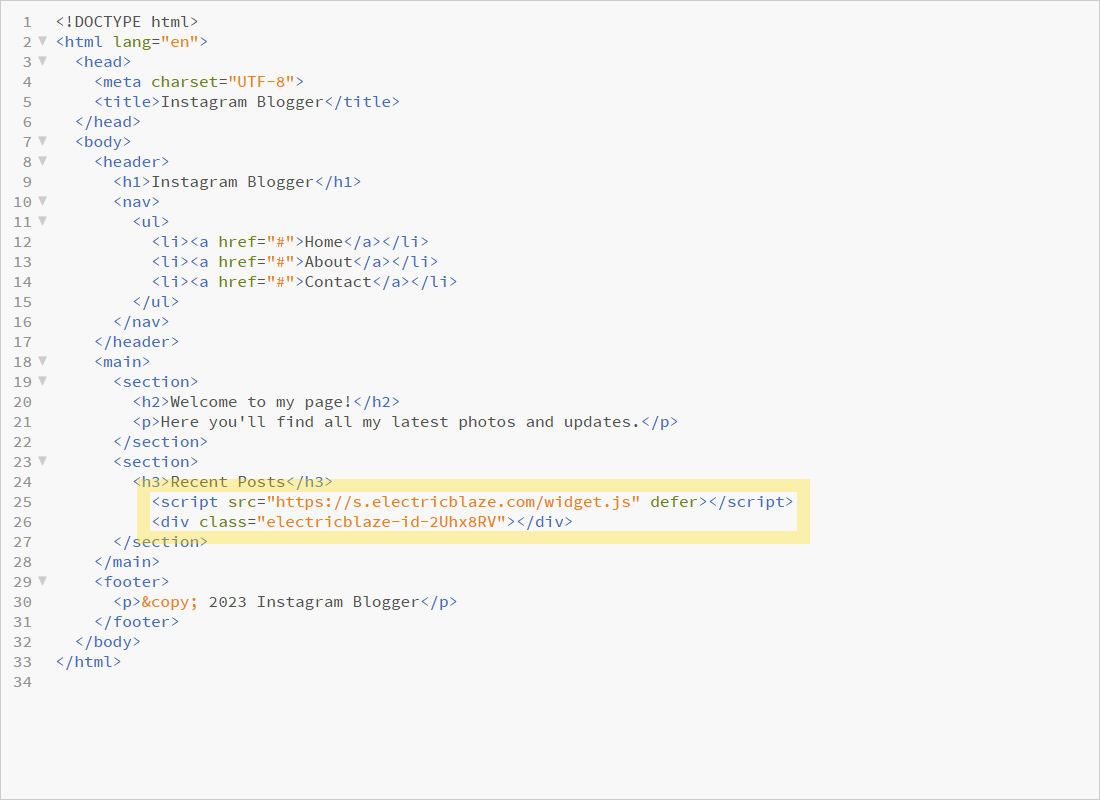Collapse the footer fold arrow on line 29
The height and width of the screenshot is (800, 1100).
[x=42, y=581]
